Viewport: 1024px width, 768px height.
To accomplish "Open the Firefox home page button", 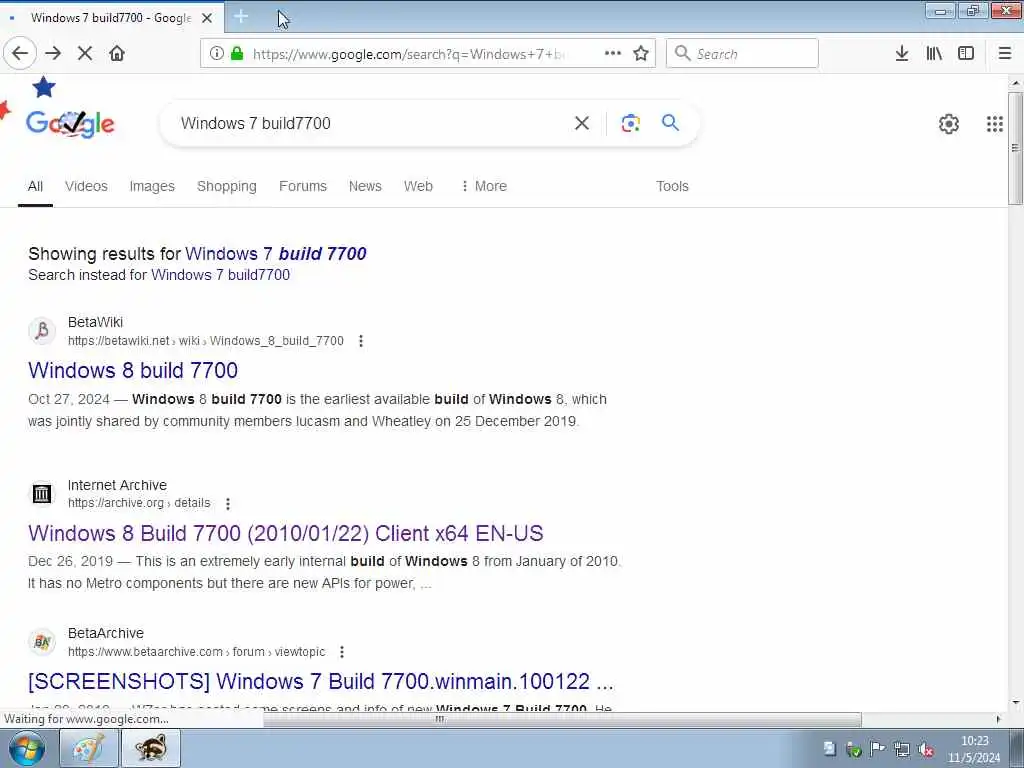I will click(117, 53).
